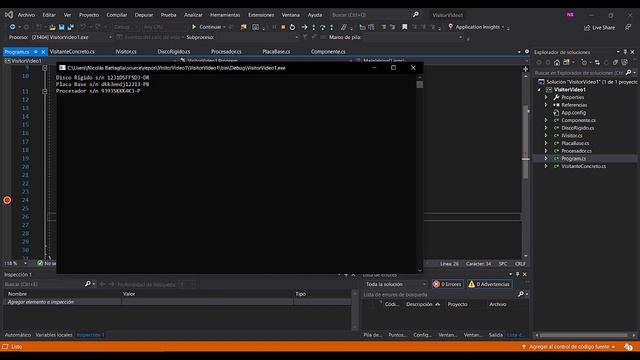Viewport: 640px width, 360px height.
Task: Open the Depurar menu
Action: pos(144,15)
